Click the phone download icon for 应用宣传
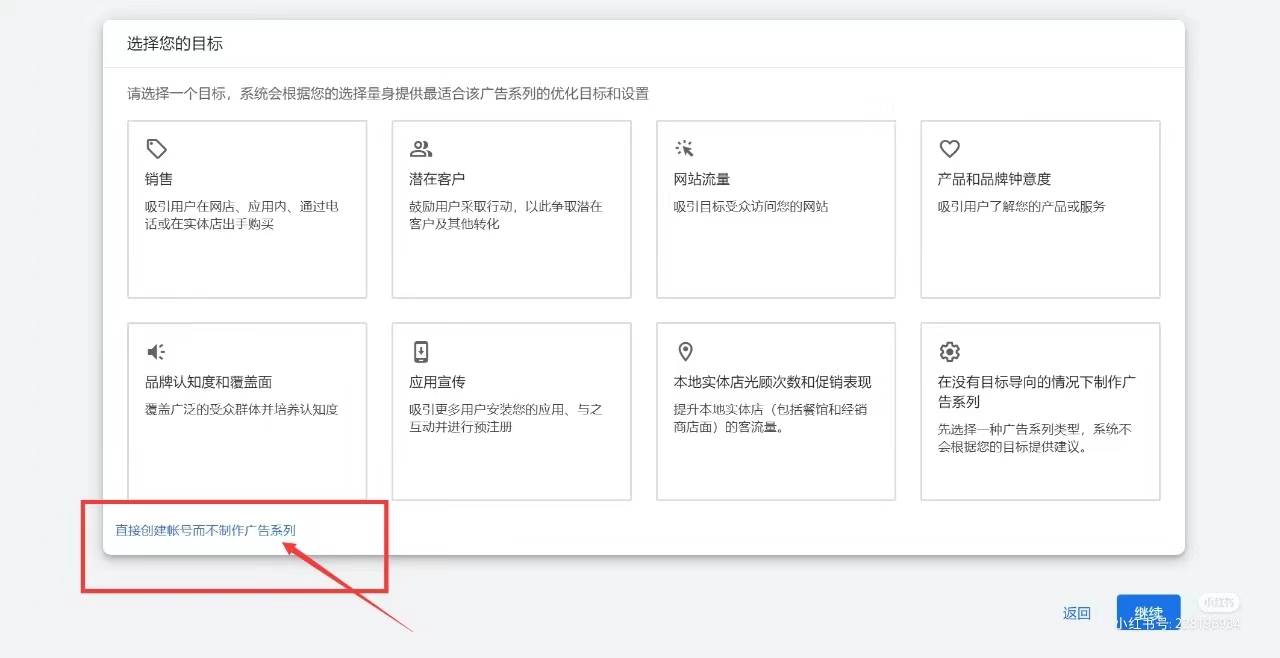This screenshot has height=658, width=1280. tap(421, 352)
